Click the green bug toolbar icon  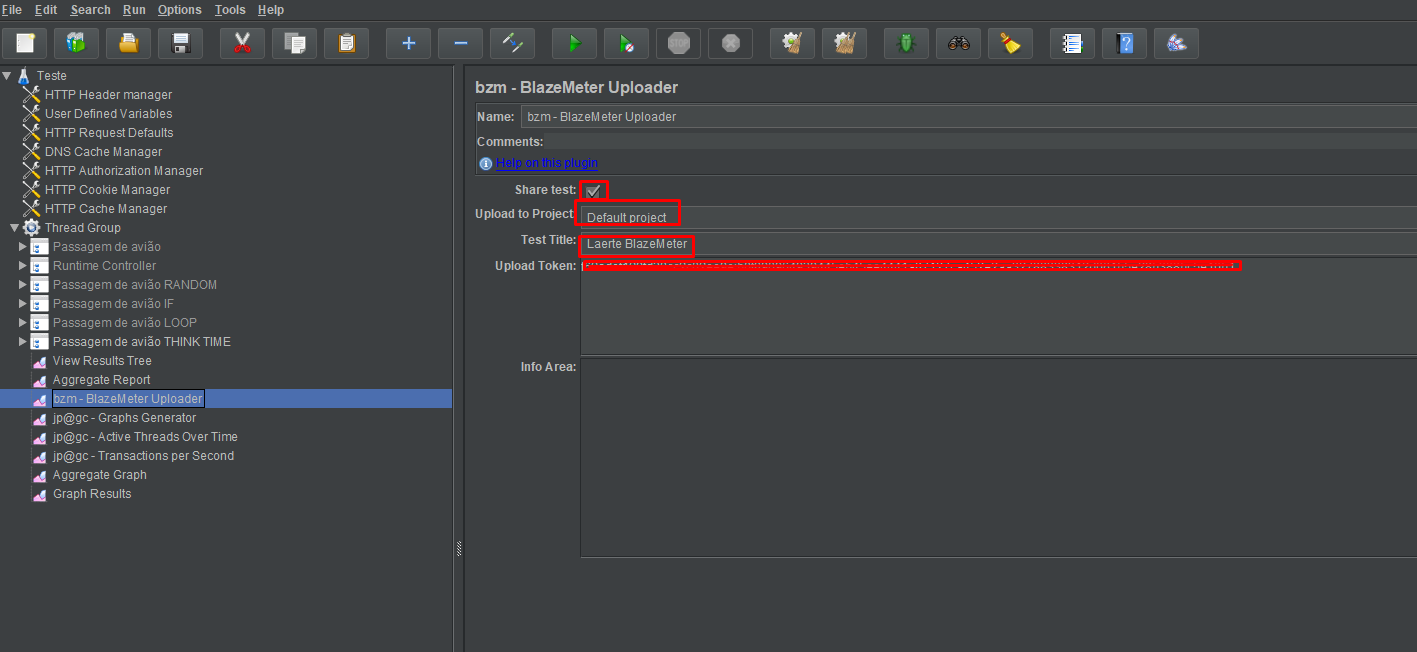click(906, 43)
